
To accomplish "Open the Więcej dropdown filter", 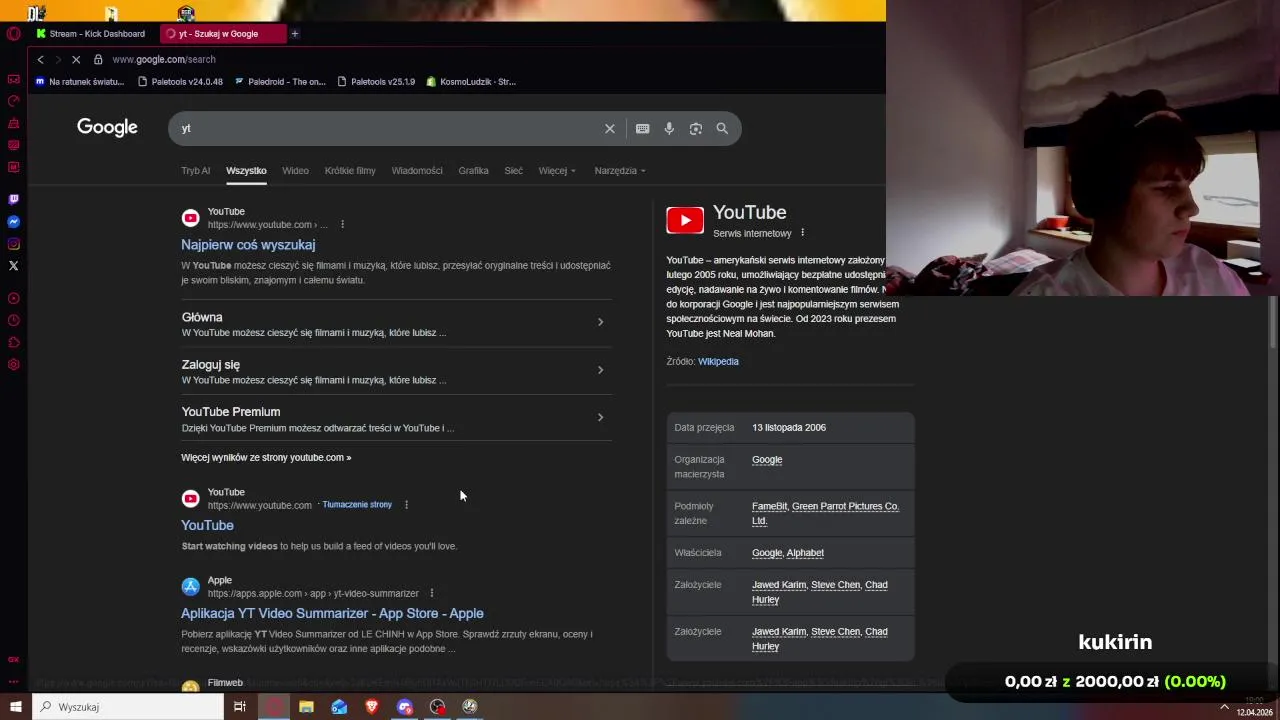I will point(557,170).
